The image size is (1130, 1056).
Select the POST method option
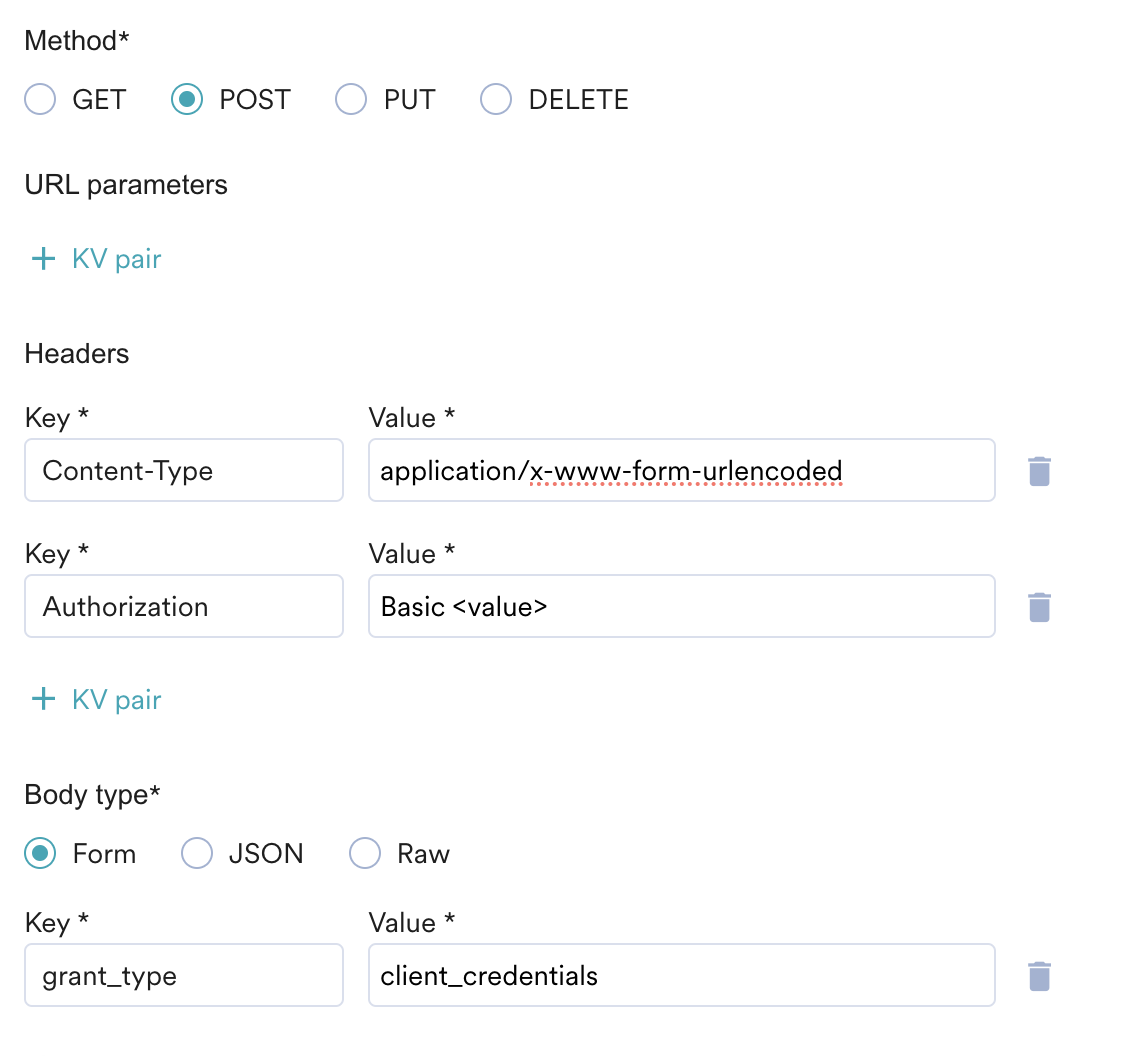[x=187, y=99]
